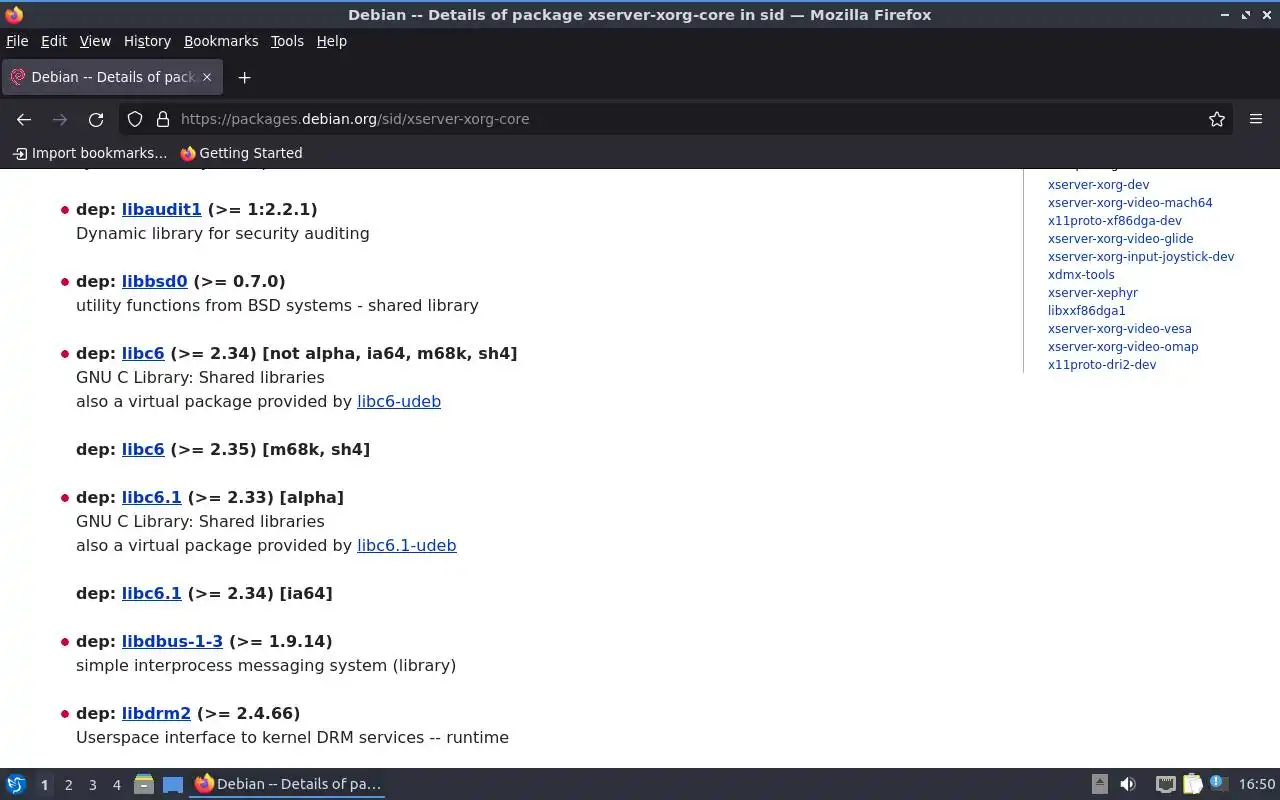Open the libc6-udeb link
The image size is (1280, 800).
point(399,401)
